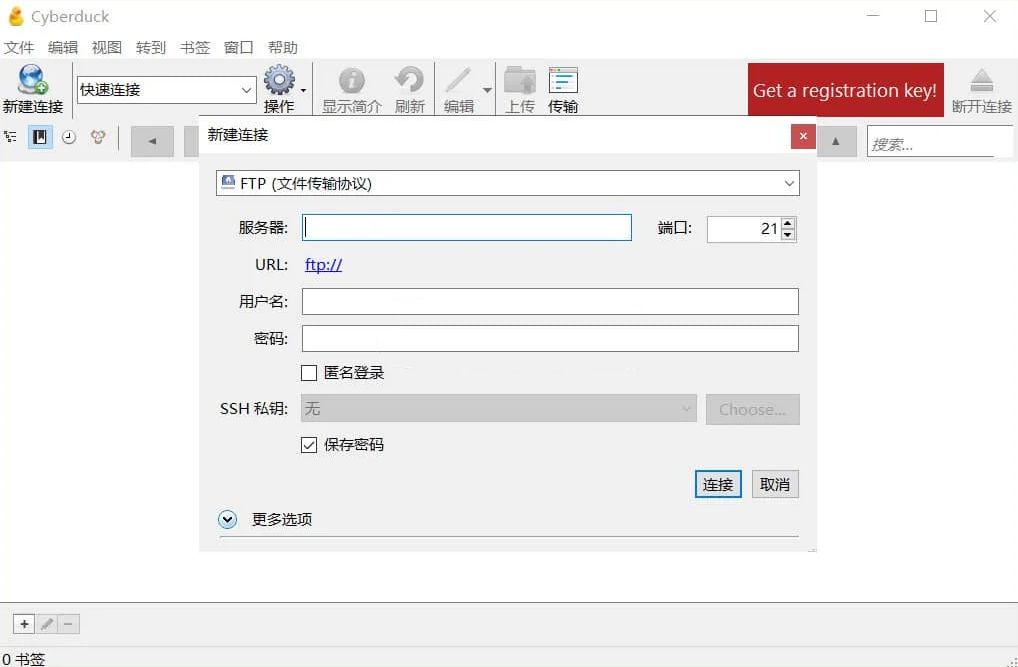The image size is (1018, 667).
Task: Uncheck the 保存密码 save password checkbox
Action: point(309,445)
